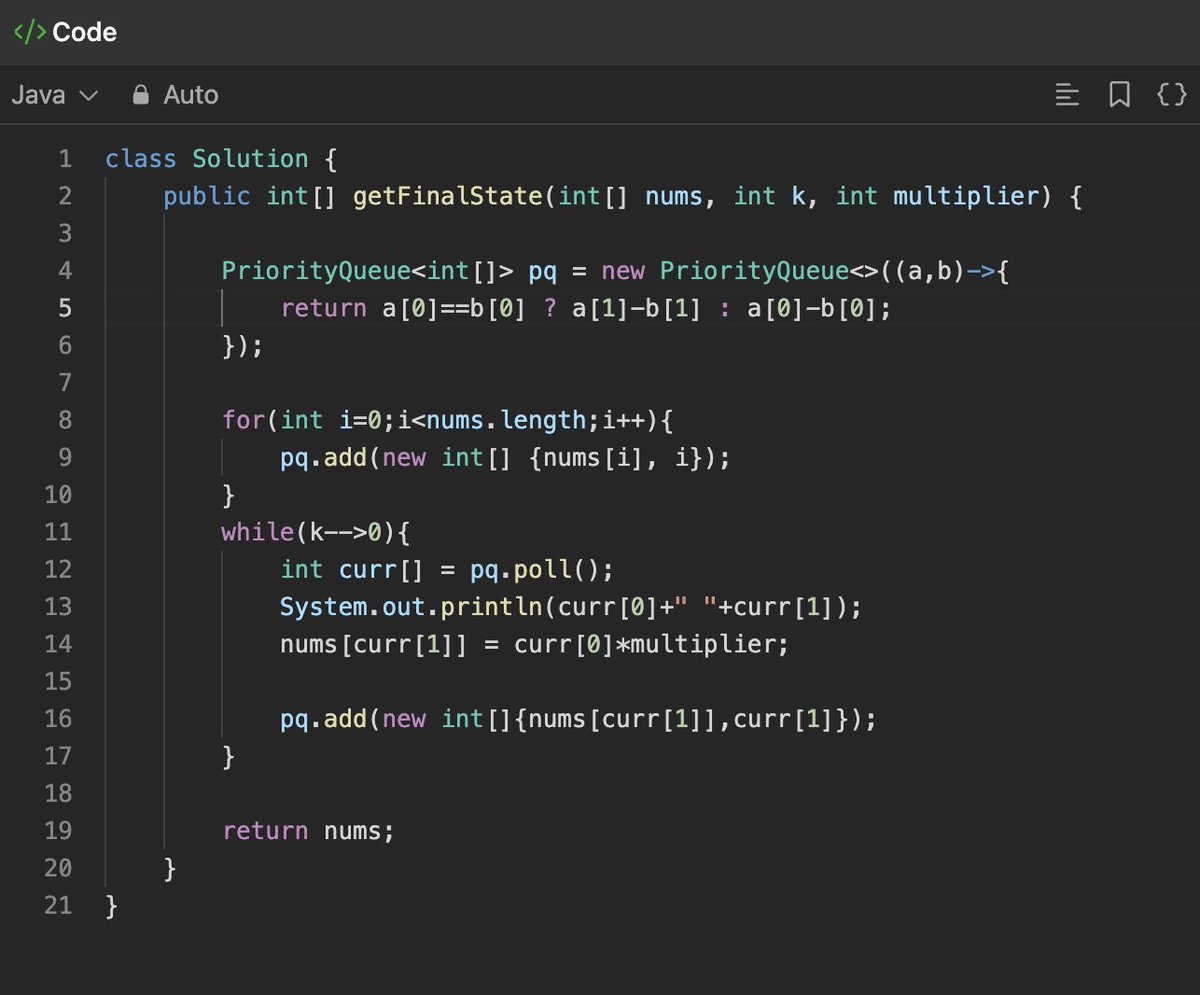Viewport: 1200px width, 995px height.
Task: Click "public" keyword on line 2
Action: pos(207,196)
